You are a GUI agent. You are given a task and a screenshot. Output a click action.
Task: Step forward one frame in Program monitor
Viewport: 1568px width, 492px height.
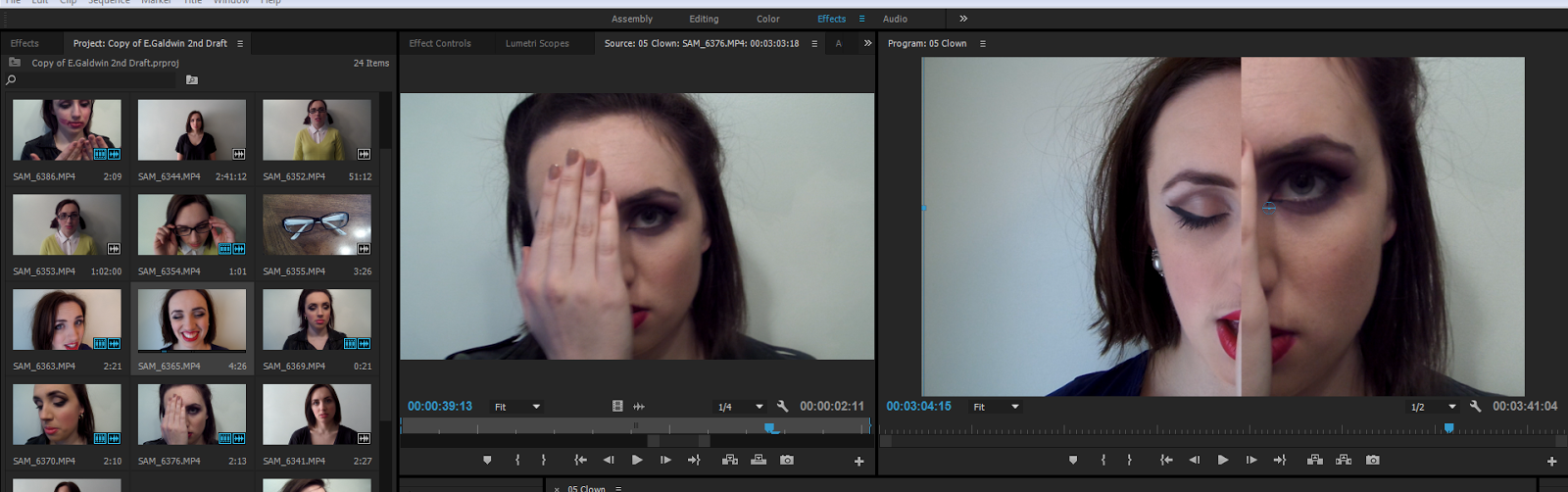click(x=1251, y=460)
